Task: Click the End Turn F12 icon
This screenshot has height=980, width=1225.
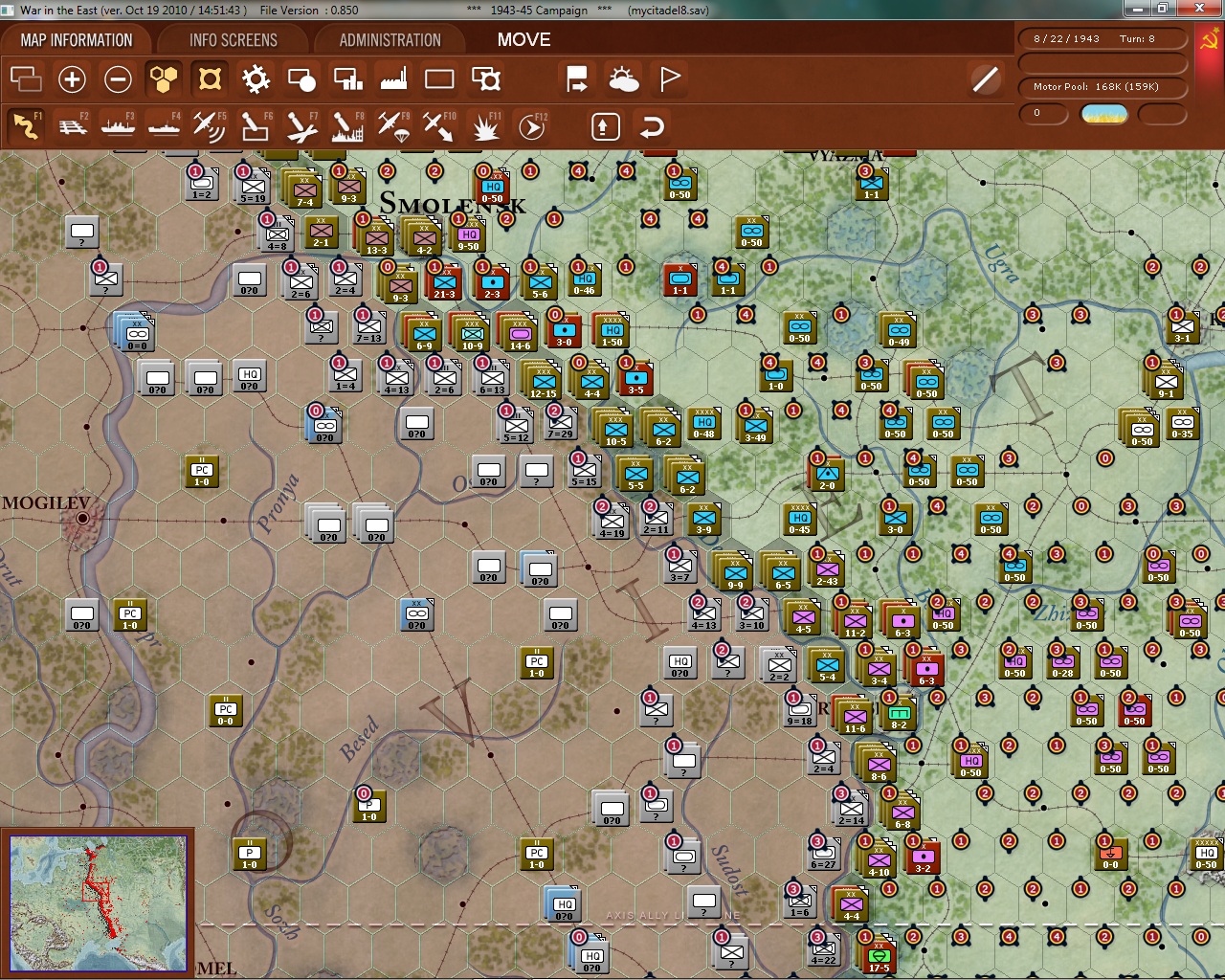Action: [x=531, y=126]
